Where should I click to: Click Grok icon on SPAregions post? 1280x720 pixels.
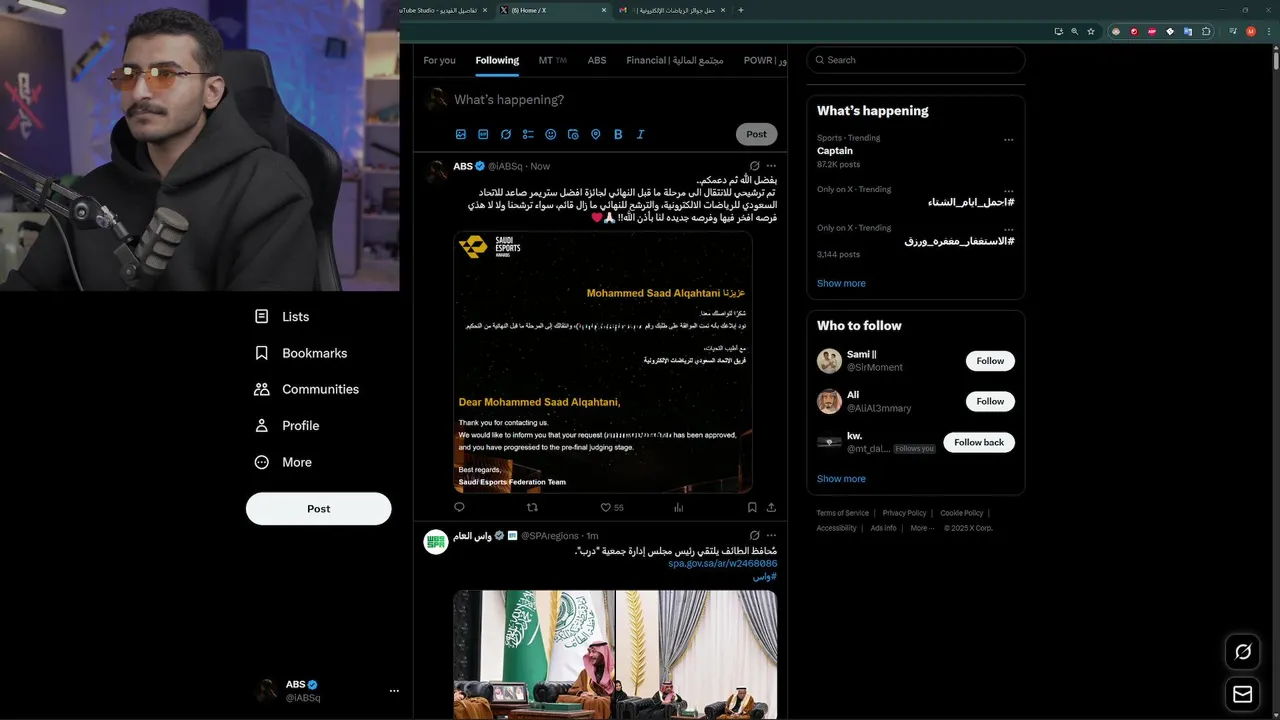(x=754, y=536)
